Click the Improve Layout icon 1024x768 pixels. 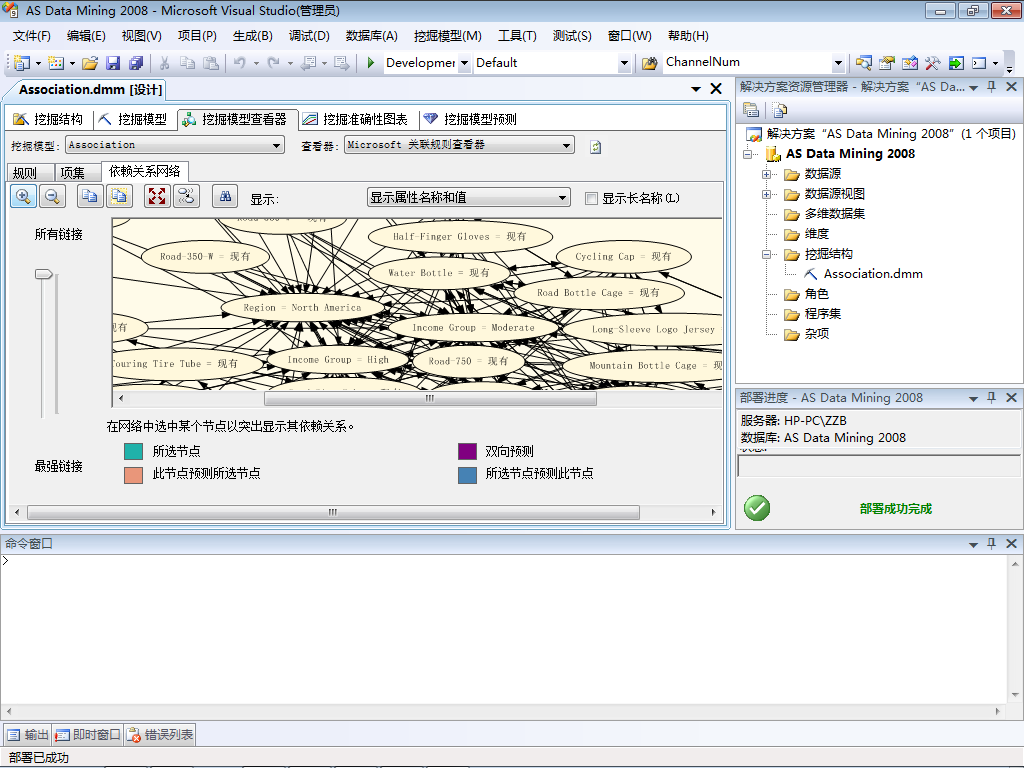(x=186, y=196)
